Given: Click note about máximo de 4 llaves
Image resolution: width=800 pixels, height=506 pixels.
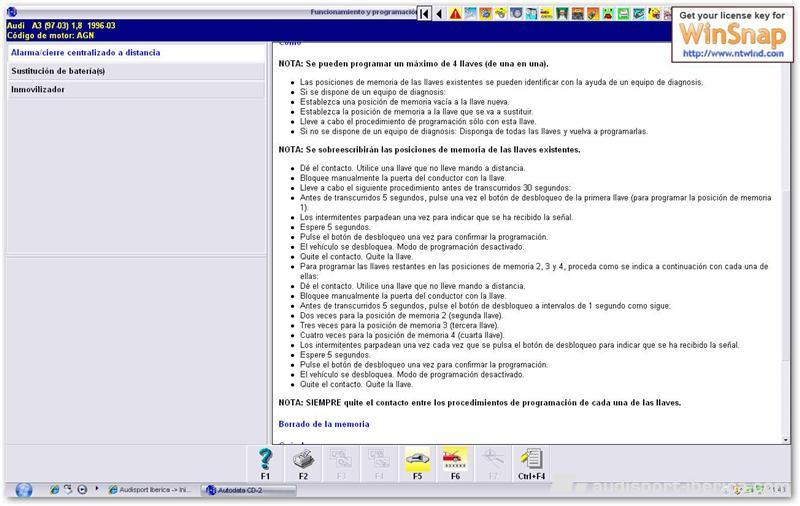Looking at the screenshot, I should [413, 64].
